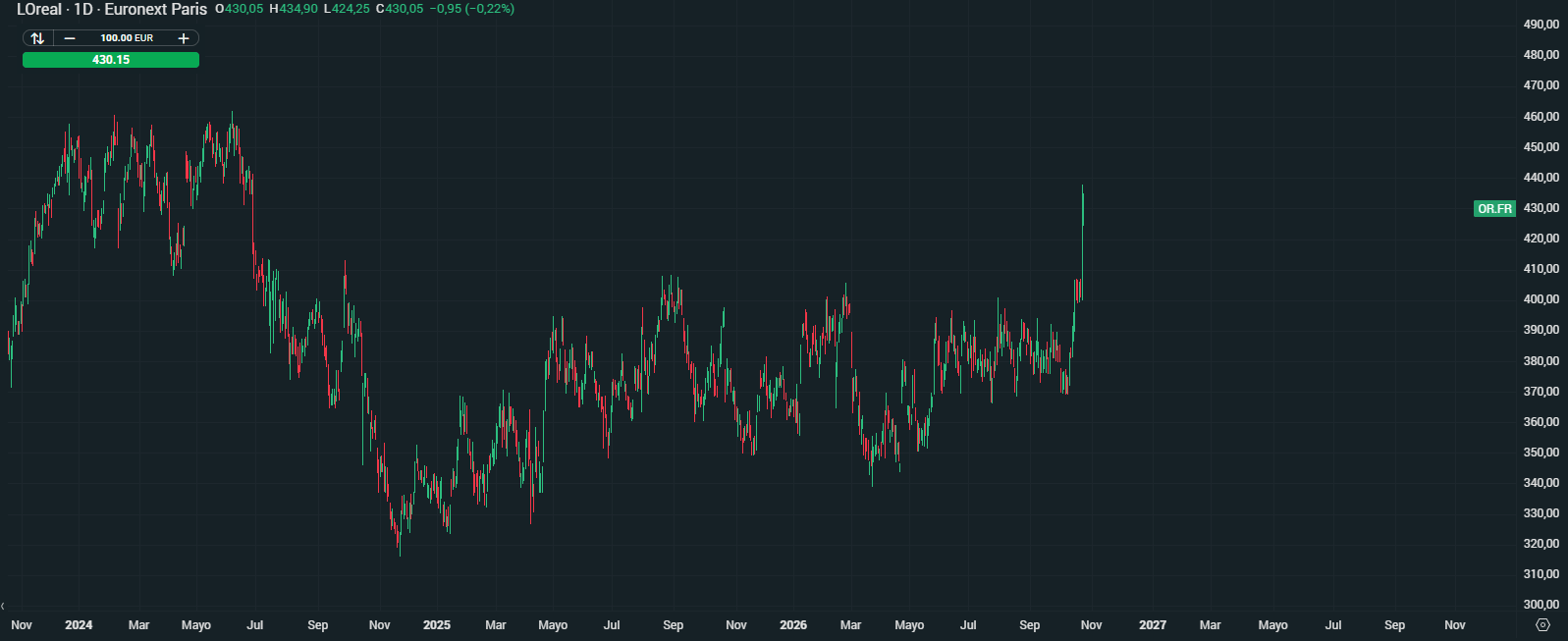Viewport: 1568px width, 641px height.
Task: Open chart settings hexagon icon by time axis
Action: (1542, 625)
